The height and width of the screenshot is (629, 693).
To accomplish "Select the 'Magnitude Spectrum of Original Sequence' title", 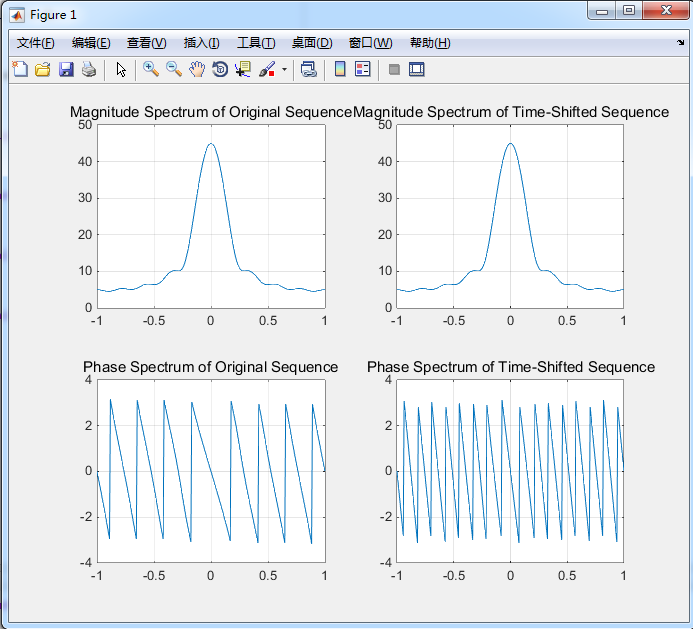I will pyautogui.click(x=211, y=112).
